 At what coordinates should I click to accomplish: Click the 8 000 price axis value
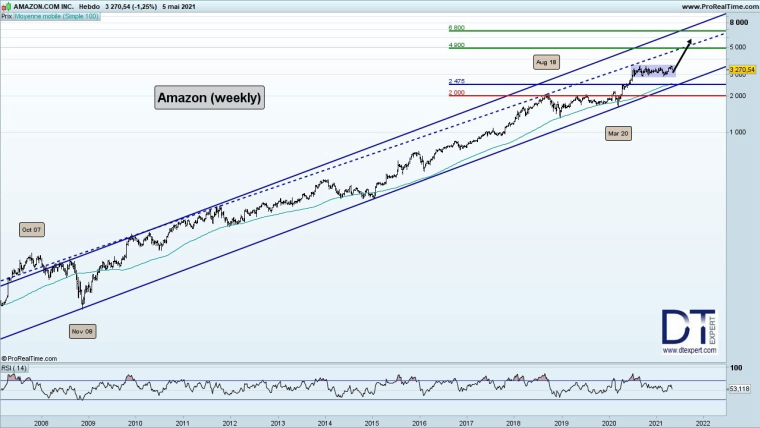738,22
